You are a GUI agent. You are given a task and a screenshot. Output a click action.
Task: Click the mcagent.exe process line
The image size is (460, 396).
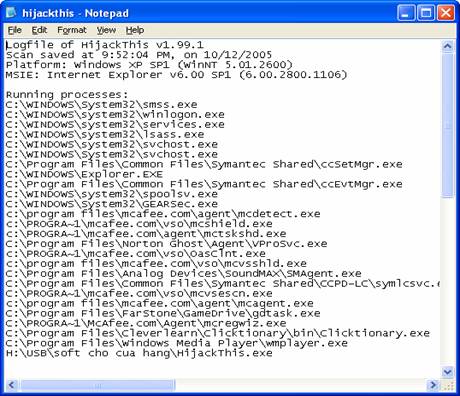(159, 303)
